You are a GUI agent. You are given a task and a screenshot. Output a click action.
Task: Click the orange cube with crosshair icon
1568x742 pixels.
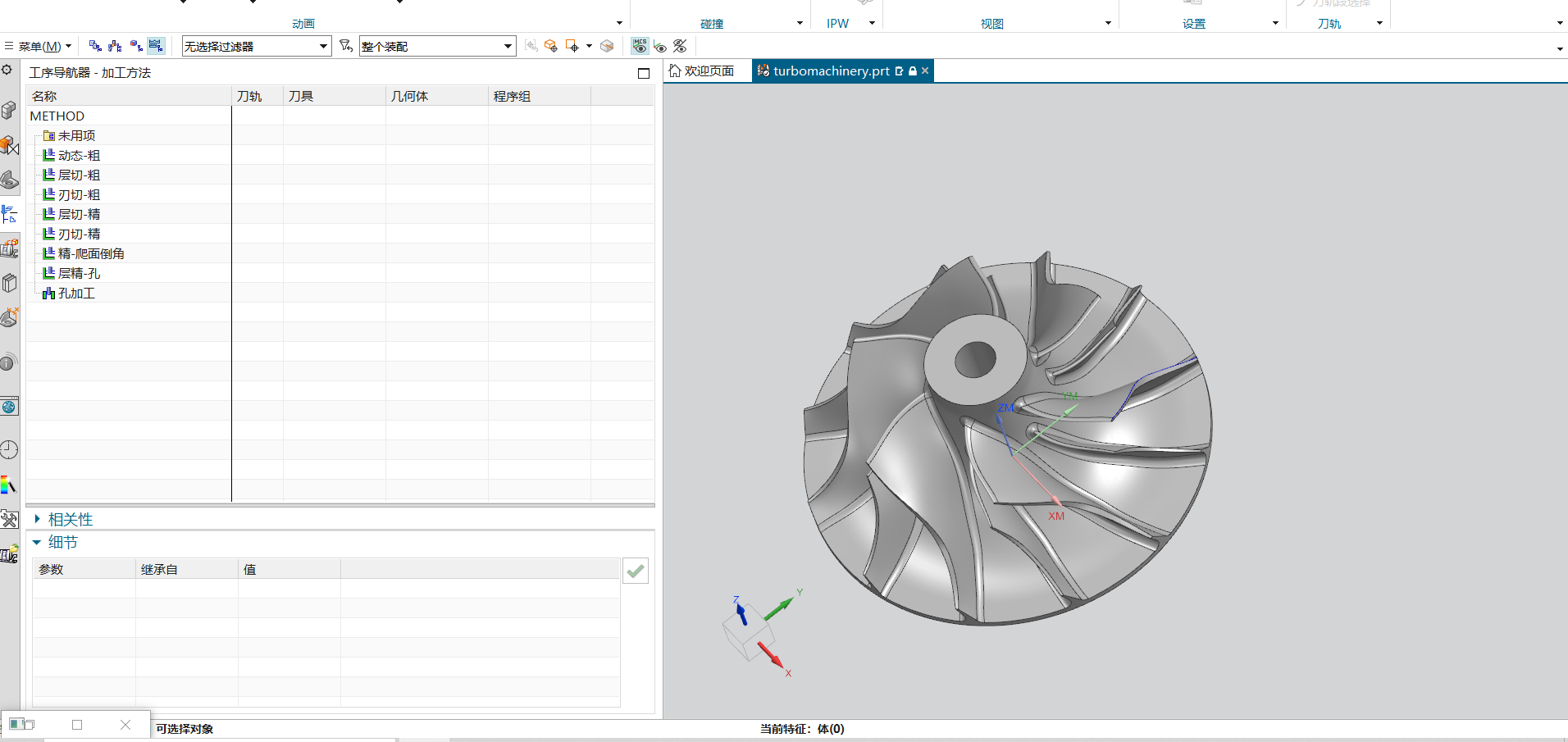click(551, 46)
